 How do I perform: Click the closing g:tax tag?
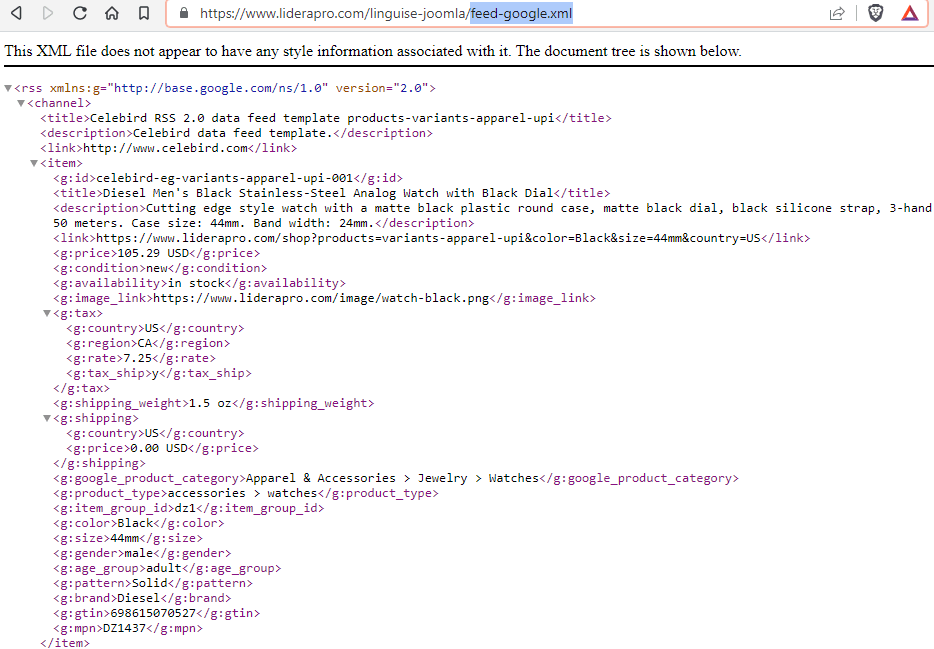(x=81, y=388)
